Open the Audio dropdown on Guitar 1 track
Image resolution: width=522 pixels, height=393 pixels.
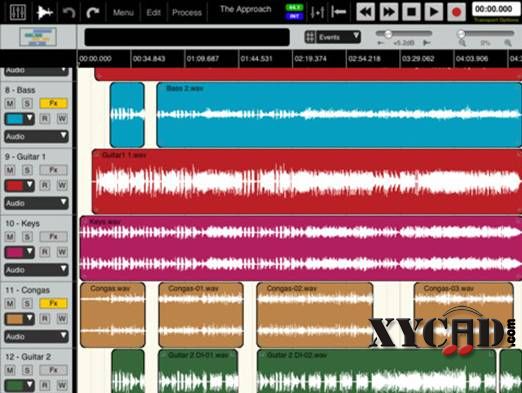pos(36,203)
